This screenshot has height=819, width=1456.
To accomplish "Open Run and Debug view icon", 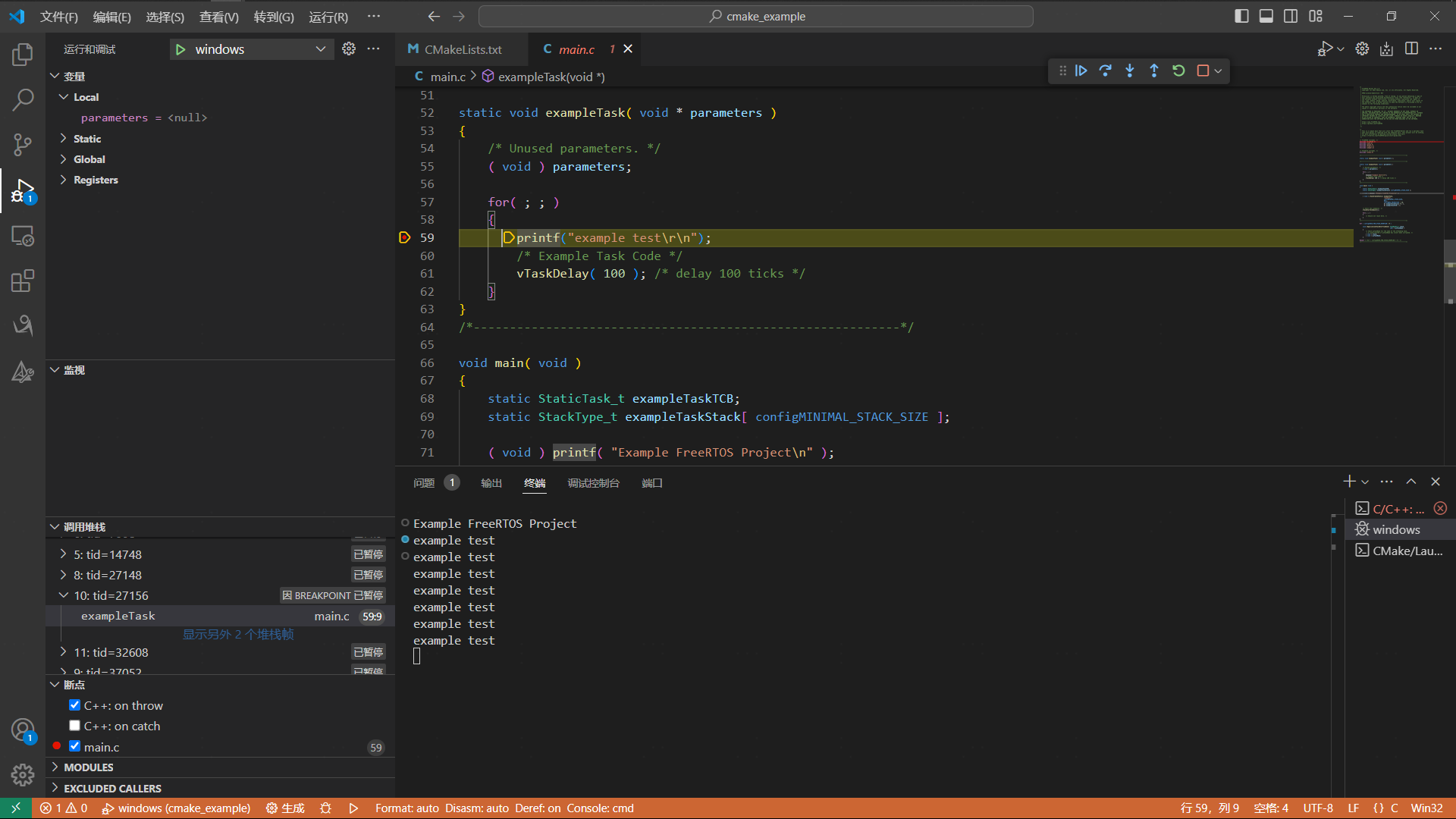I will [x=23, y=190].
